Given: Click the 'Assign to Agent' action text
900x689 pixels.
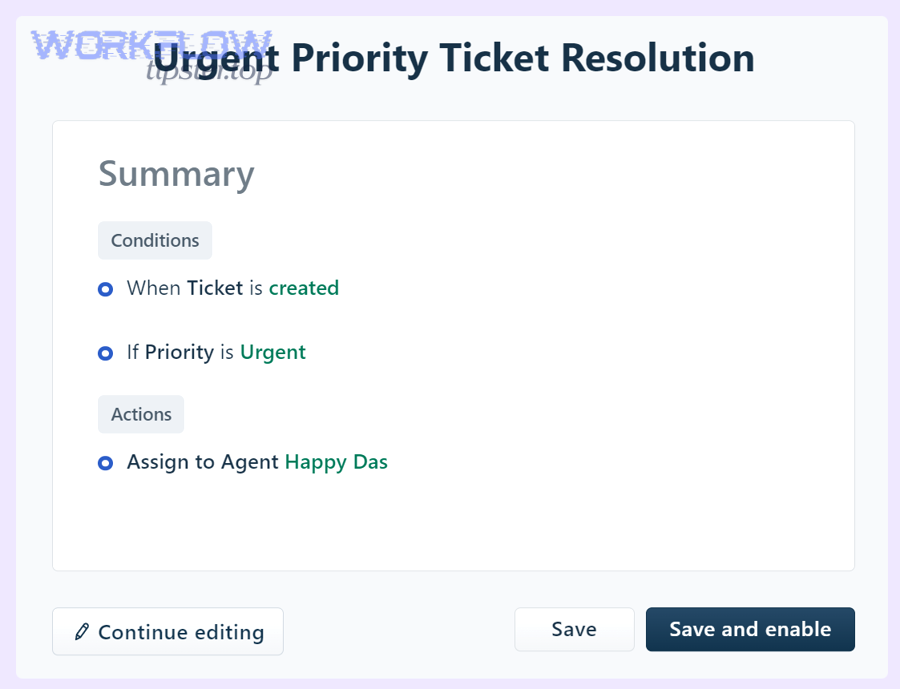Looking at the screenshot, I should 202,462.
